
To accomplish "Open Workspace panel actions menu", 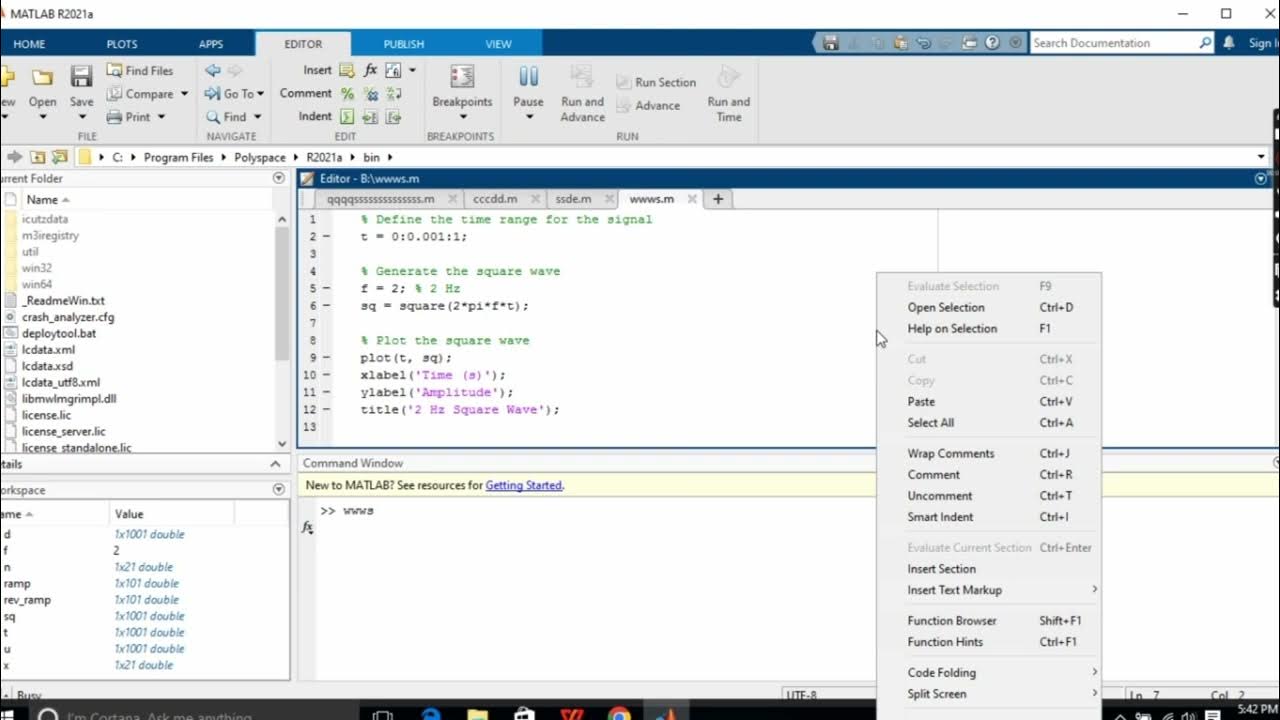I will coord(279,490).
